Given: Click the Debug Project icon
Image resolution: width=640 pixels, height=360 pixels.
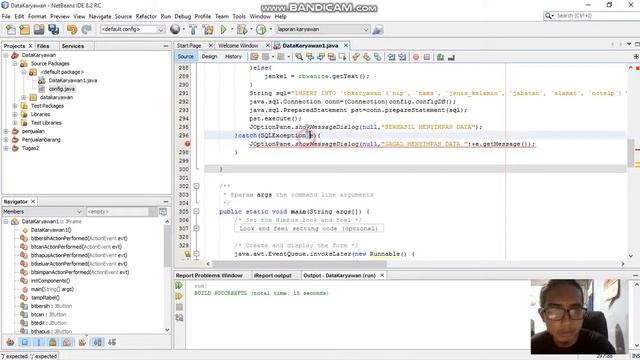Looking at the screenshot, I should click(x=242, y=29).
